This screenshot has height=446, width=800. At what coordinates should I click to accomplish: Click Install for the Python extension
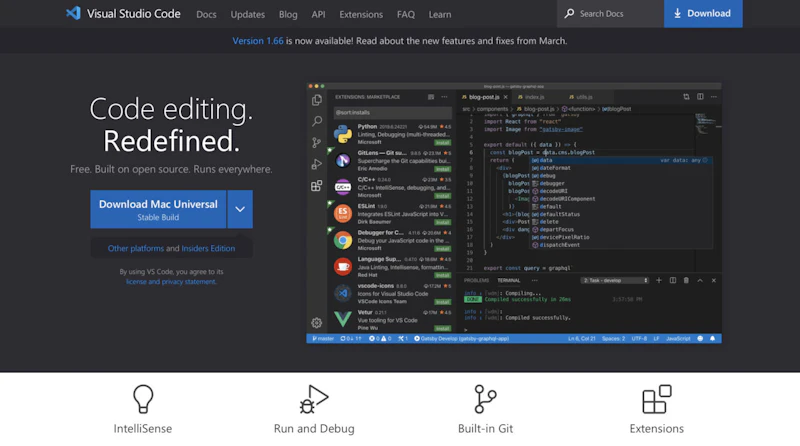pyautogui.click(x=442, y=143)
